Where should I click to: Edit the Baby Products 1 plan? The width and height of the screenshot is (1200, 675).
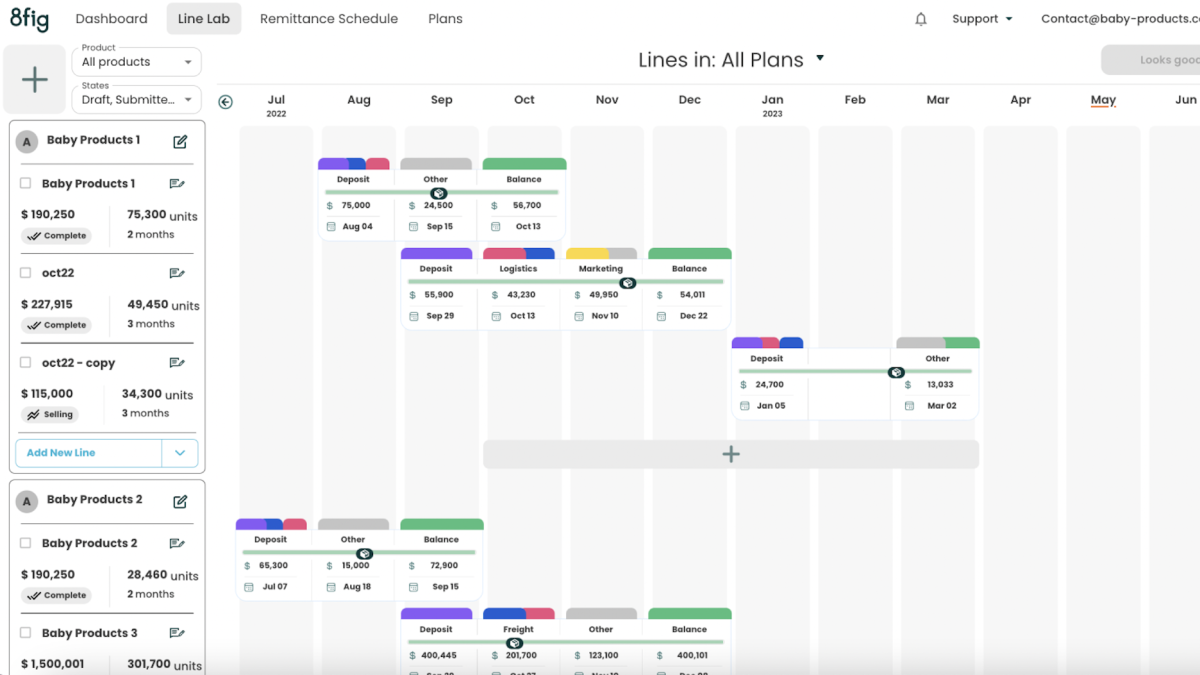click(180, 141)
